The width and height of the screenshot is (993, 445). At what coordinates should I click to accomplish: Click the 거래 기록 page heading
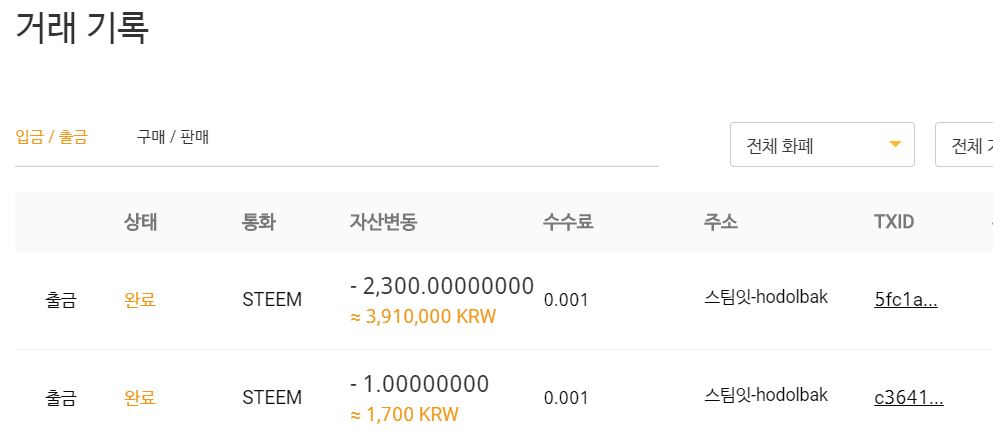82,28
